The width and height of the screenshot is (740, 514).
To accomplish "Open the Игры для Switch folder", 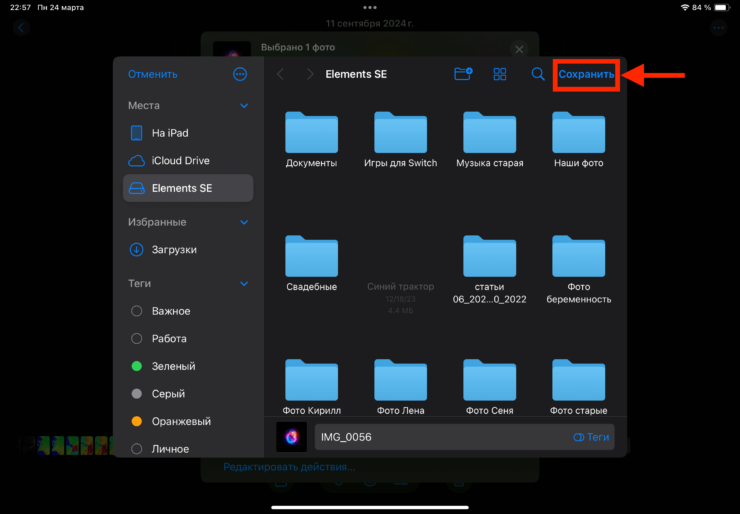I will (400, 131).
